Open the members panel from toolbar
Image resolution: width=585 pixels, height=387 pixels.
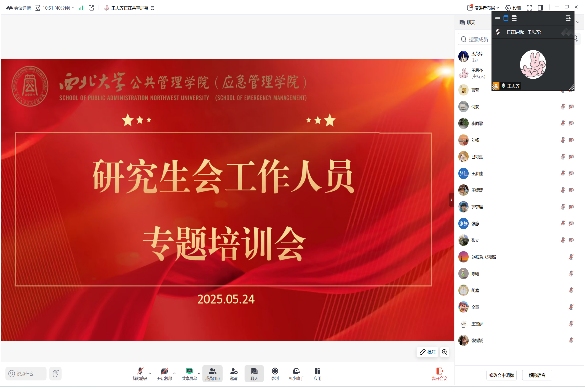(212, 373)
